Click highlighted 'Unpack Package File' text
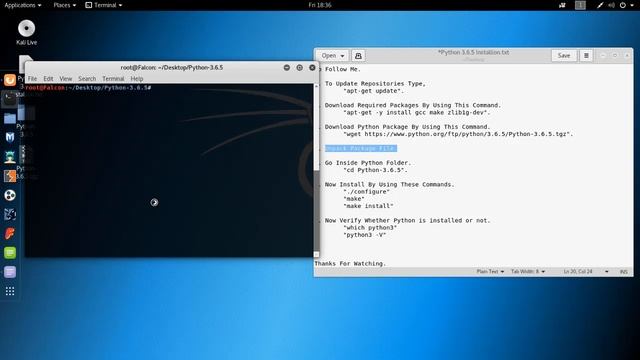640x360 pixels. click(x=361, y=148)
